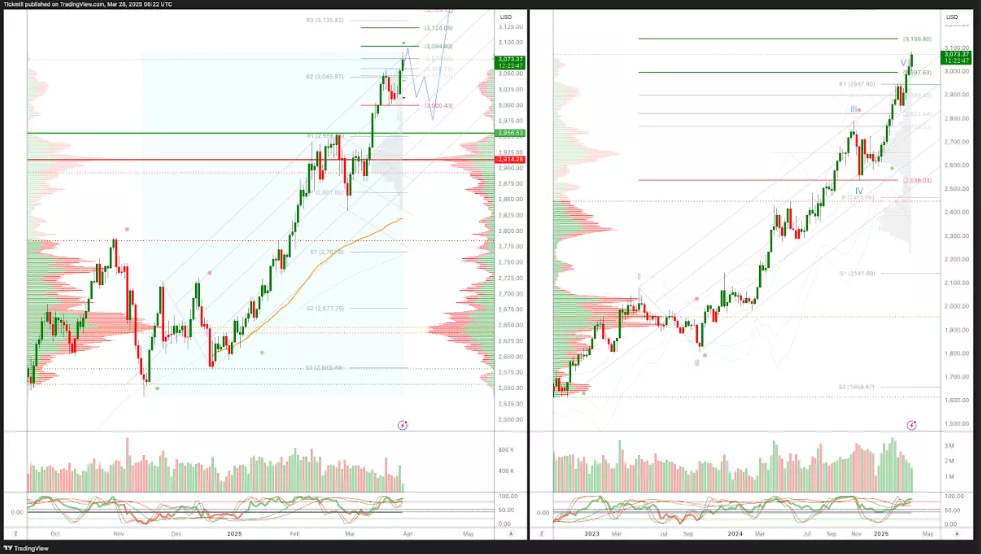This screenshot has height=554, width=981.
Task: Click the blue wave III label on right chart
Action: tap(854, 109)
